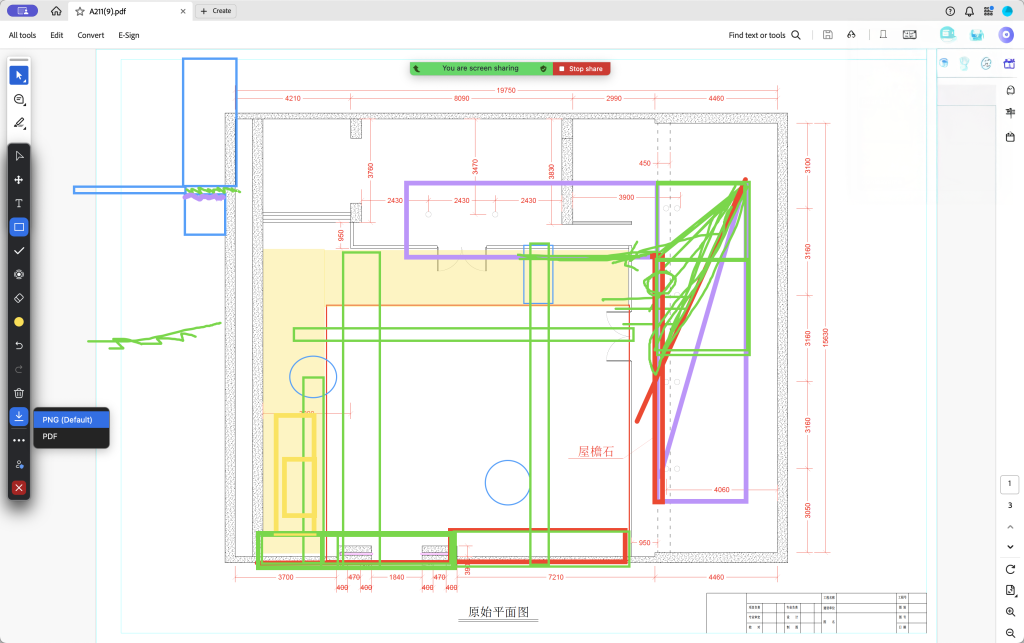Image resolution: width=1024 pixels, height=643 pixels.
Task: Select the rectangle shape annotation tool
Action: (19, 227)
